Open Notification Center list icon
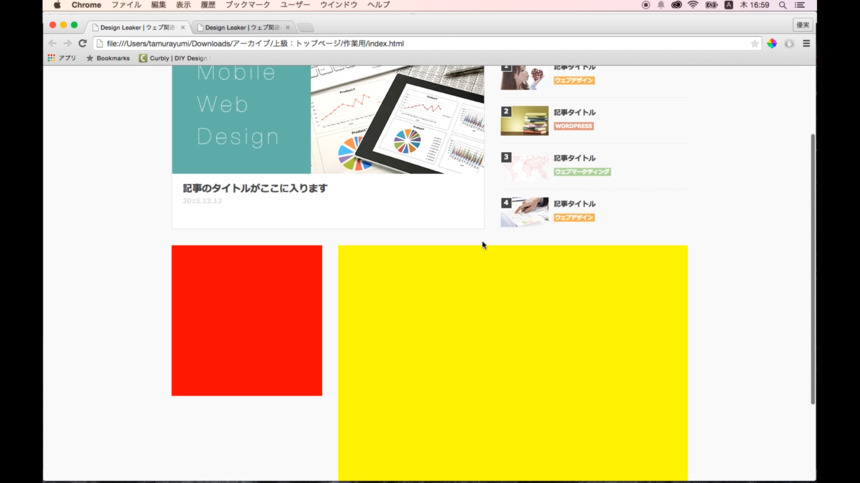Screen dimensions: 860x483 tap(800, 5)
